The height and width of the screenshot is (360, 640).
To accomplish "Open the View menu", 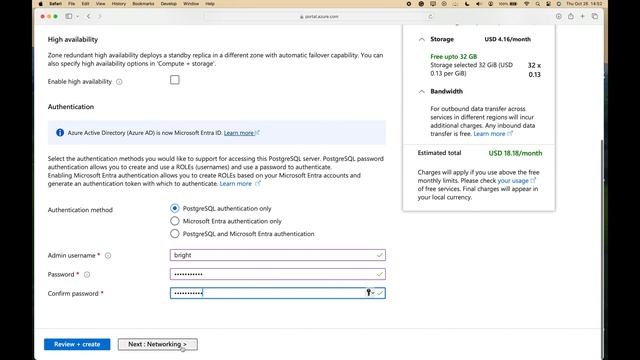I will coord(100,4).
